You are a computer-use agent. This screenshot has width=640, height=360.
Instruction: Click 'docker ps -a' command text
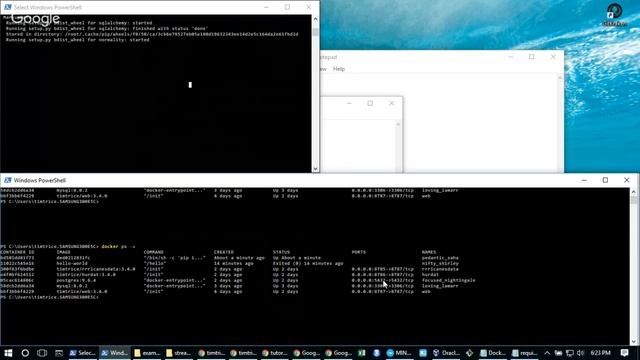(118, 247)
